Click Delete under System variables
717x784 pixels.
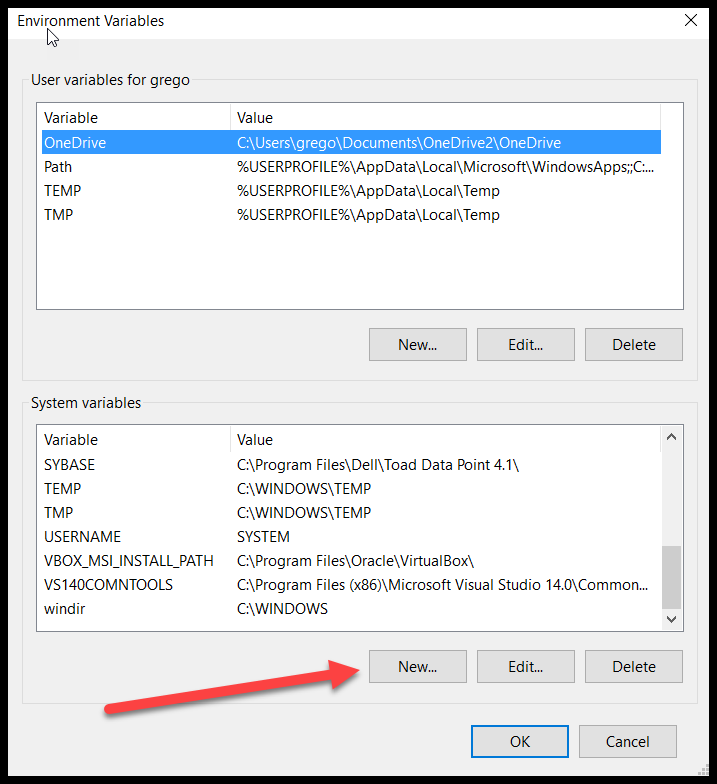(x=634, y=666)
